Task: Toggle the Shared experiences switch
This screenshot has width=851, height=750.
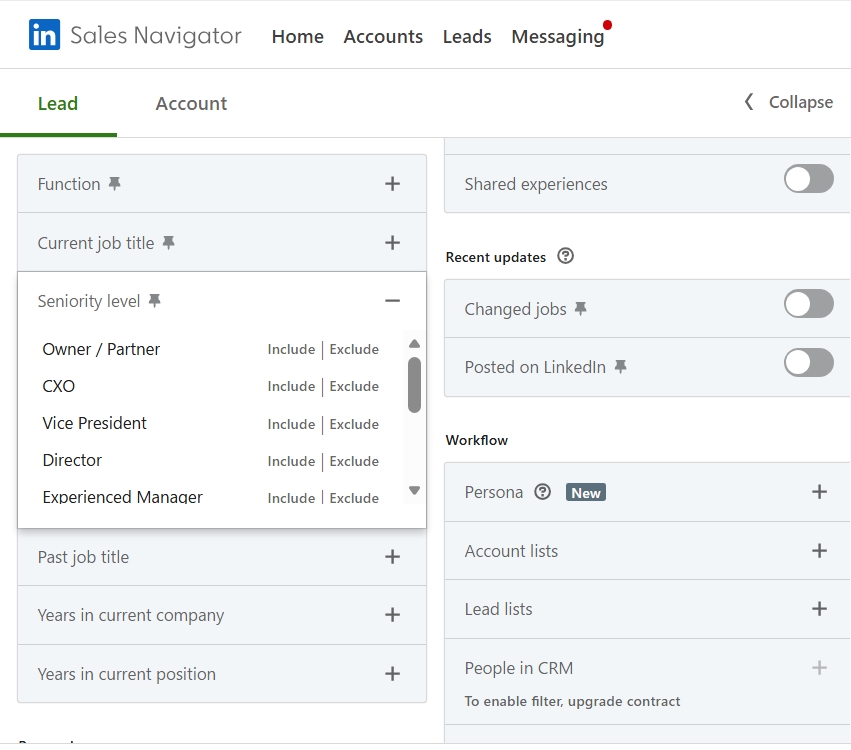Action: pyautogui.click(x=808, y=180)
